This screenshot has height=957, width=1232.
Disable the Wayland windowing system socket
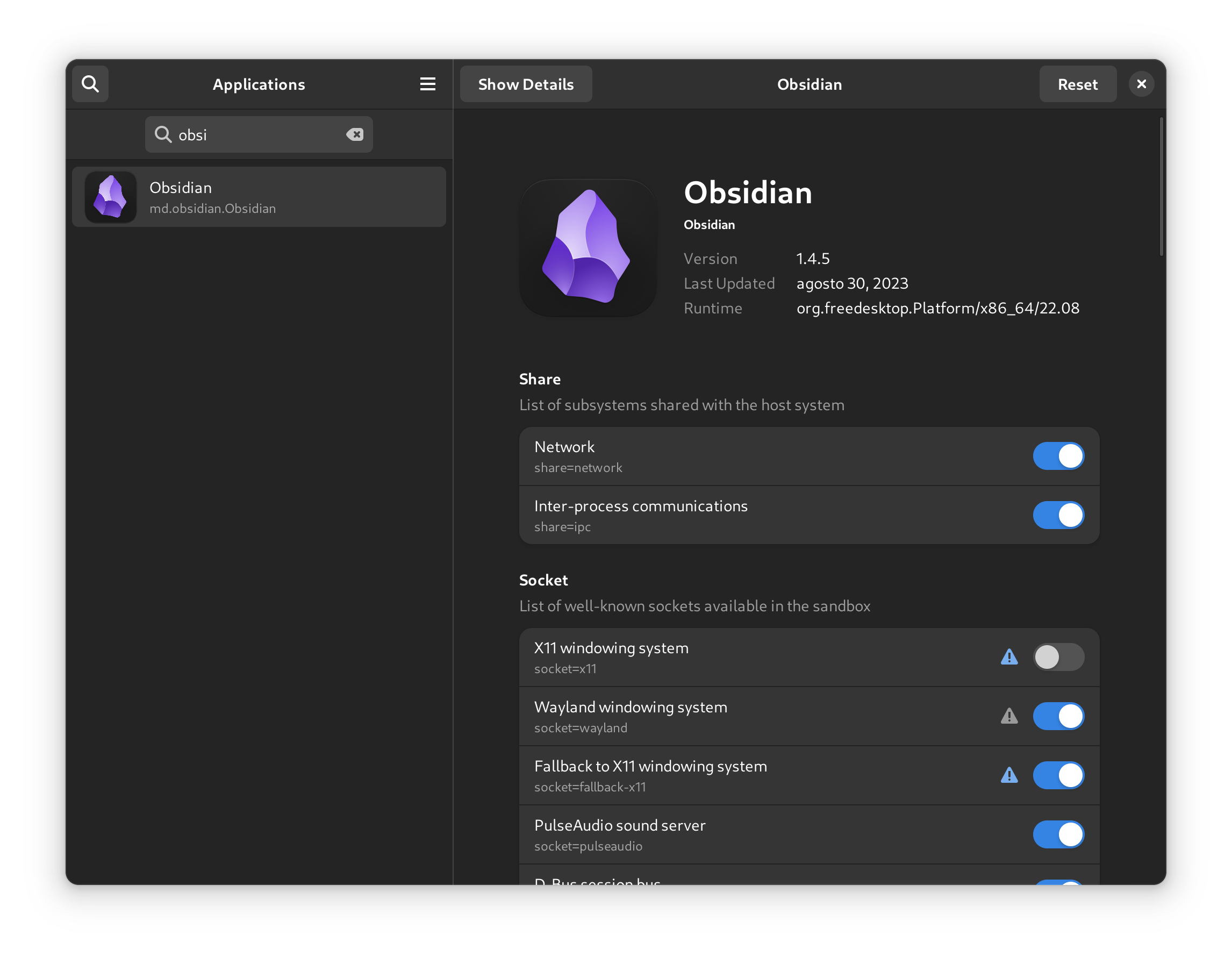tap(1058, 716)
